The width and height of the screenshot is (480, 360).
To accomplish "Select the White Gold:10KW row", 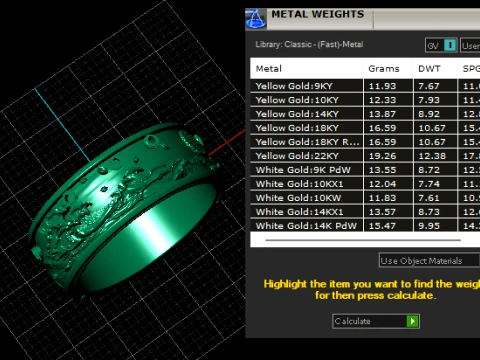I will point(365,198).
